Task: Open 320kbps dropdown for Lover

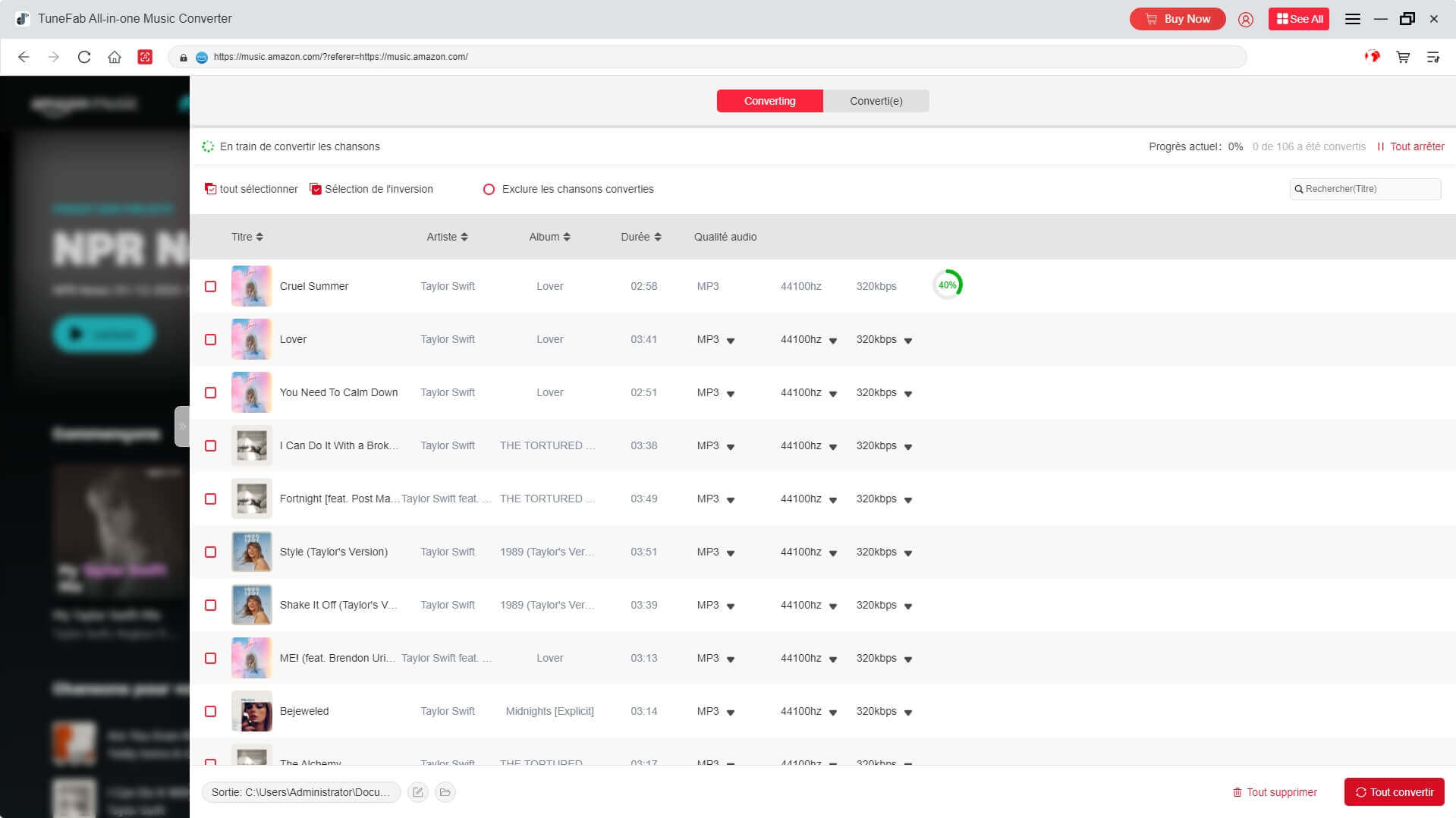Action: point(908,341)
